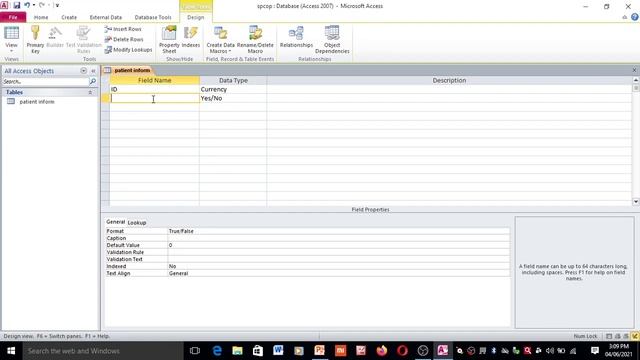This screenshot has width=640, height=360.
Task: Toggle the Property Sheet pane
Action: click(169, 39)
